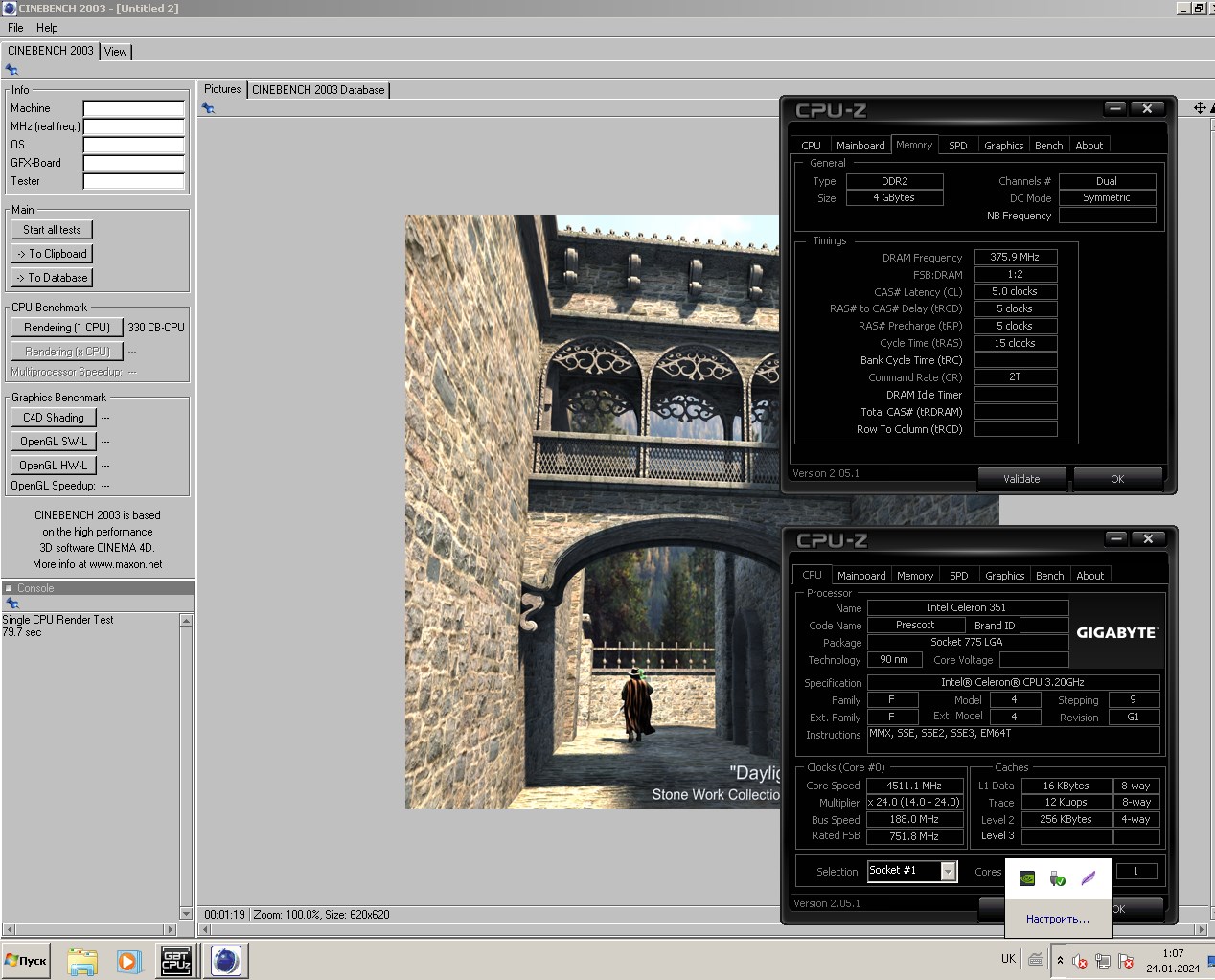
Task: Open Bench tab in lower CPU-Z window
Action: pos(1050,576)
